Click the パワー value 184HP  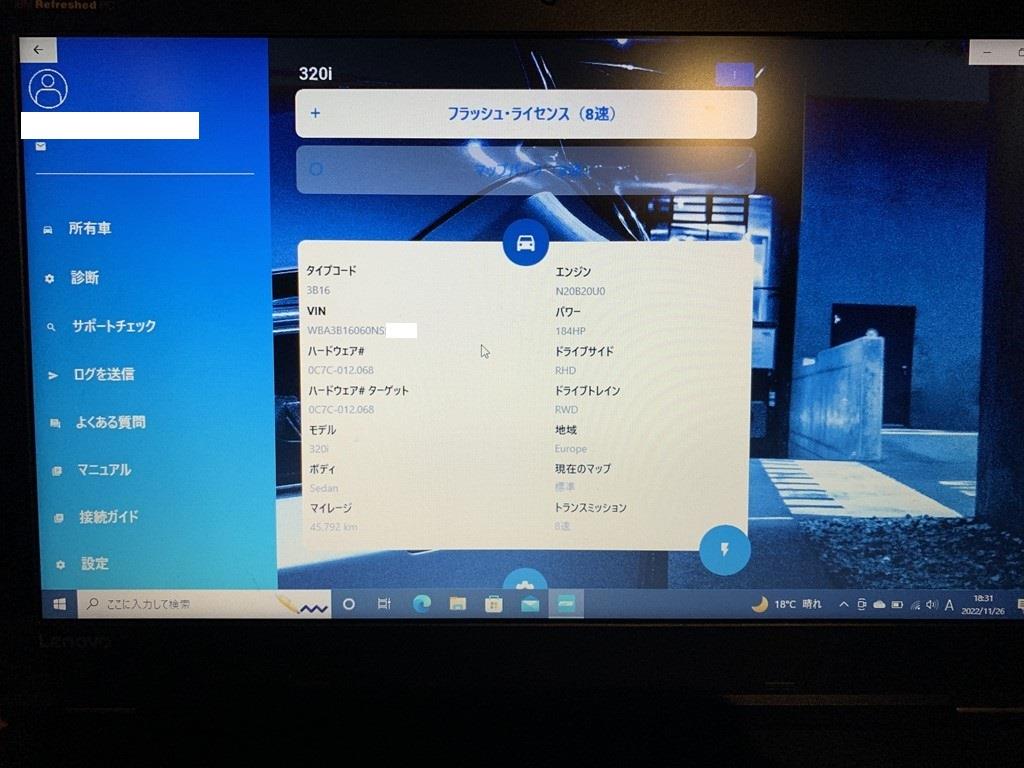pyautogui.click(x=571, y=331)
